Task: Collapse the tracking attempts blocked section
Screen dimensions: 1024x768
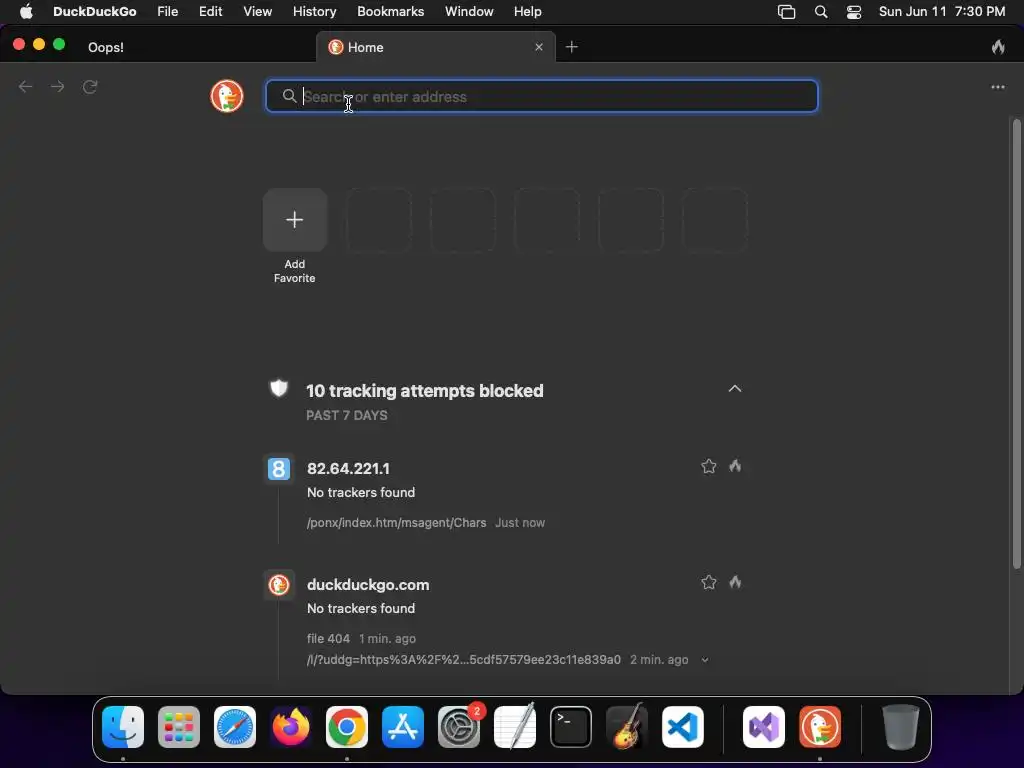Action: pos(735,389)
